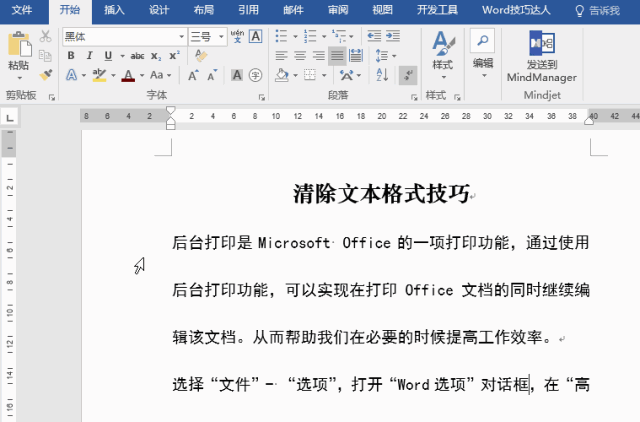
Task: Expand the highlight color dropdown arrow
Action: tap(113, 76)
